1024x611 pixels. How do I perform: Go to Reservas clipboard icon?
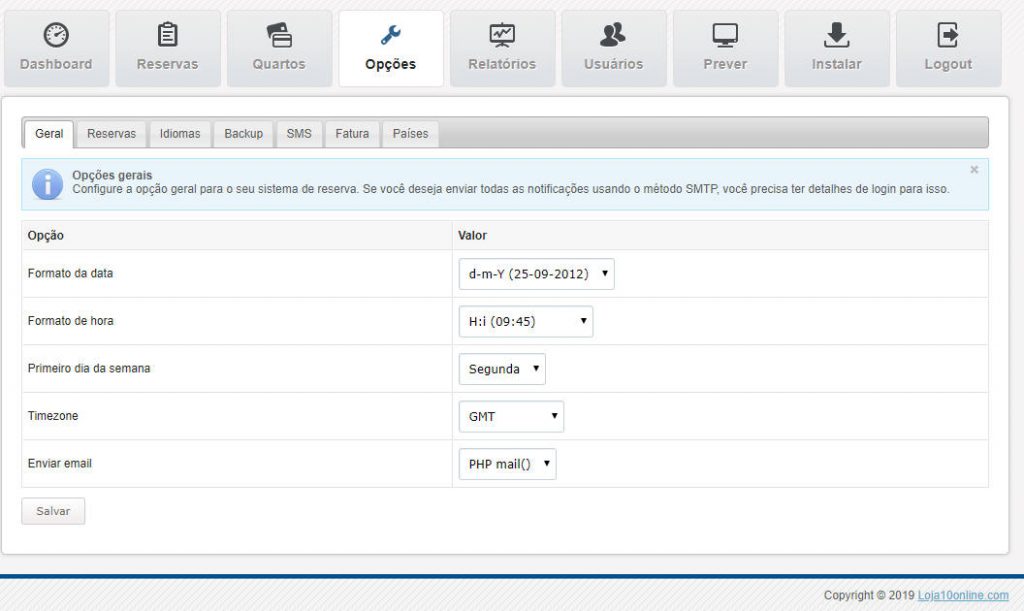(168, 36)
